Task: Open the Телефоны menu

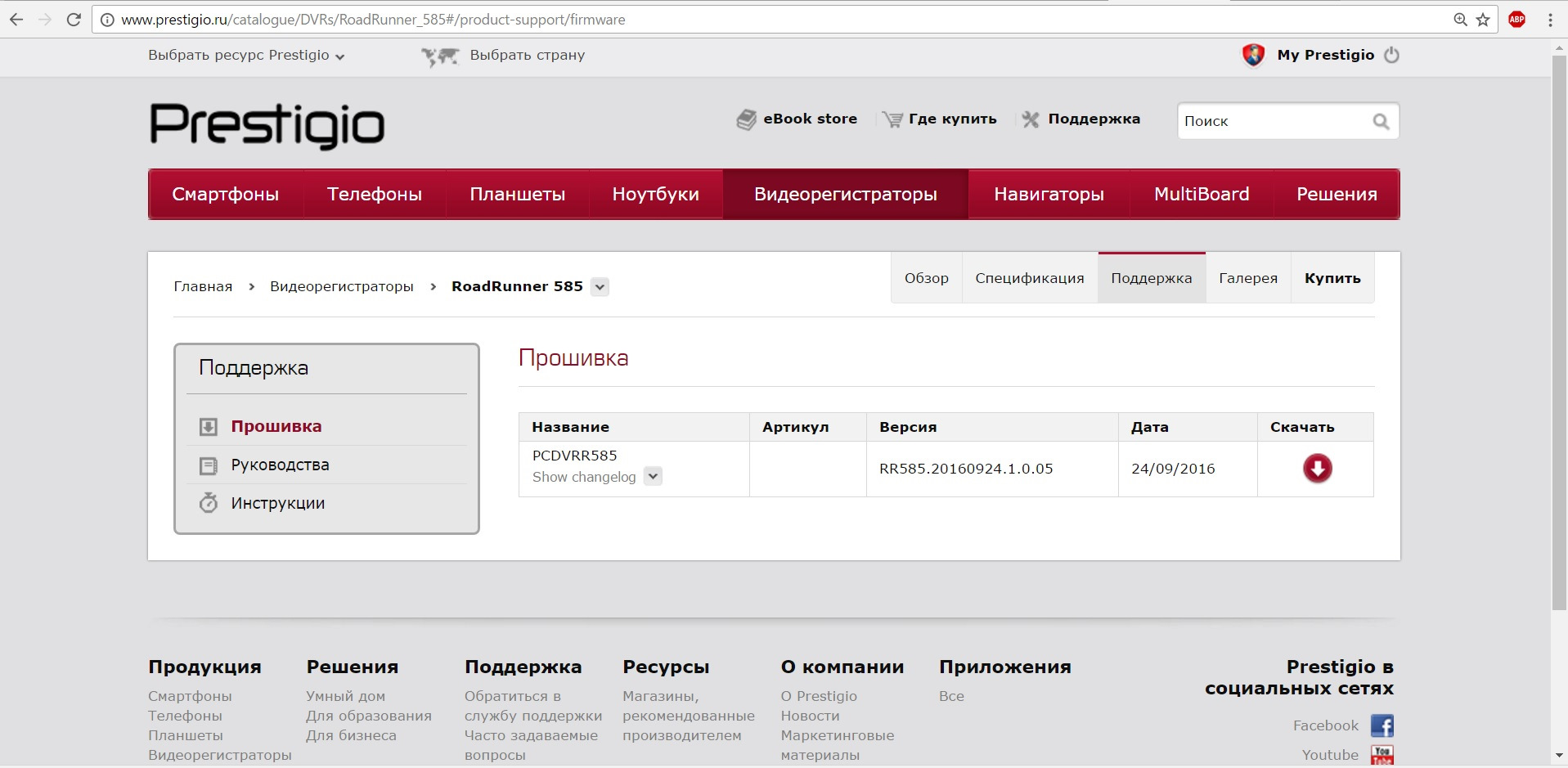Action: [x=375, y=195]
